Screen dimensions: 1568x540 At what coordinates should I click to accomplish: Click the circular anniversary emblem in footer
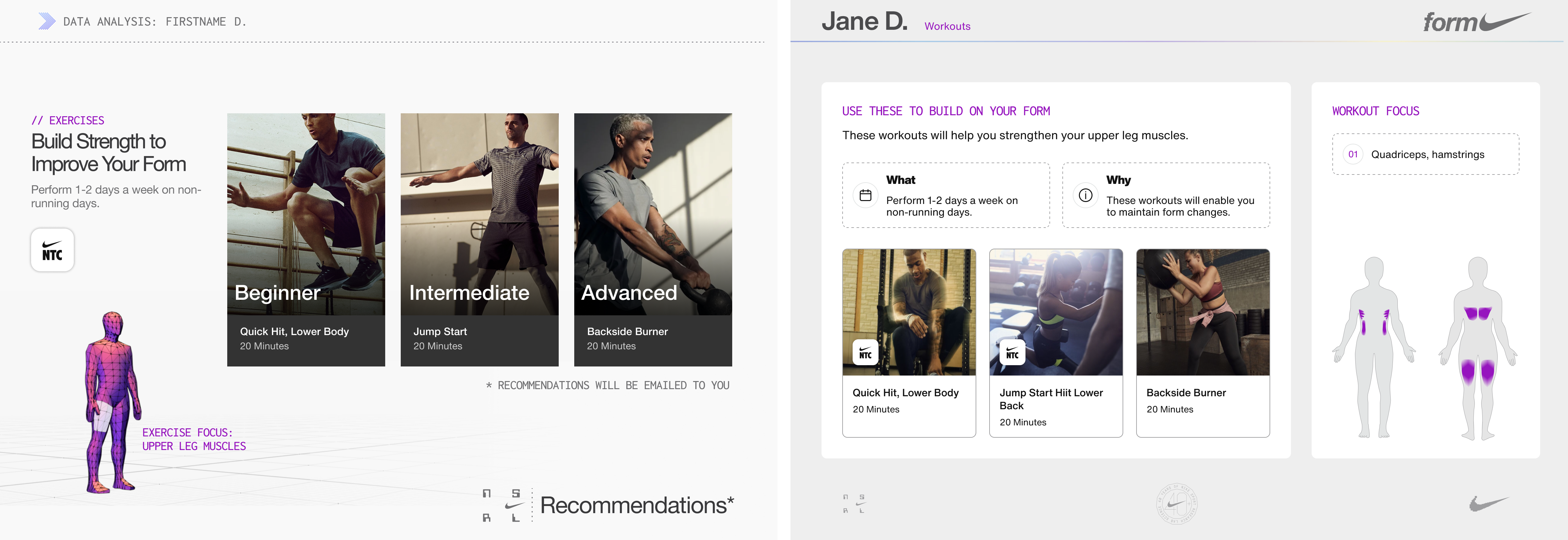1177,504
